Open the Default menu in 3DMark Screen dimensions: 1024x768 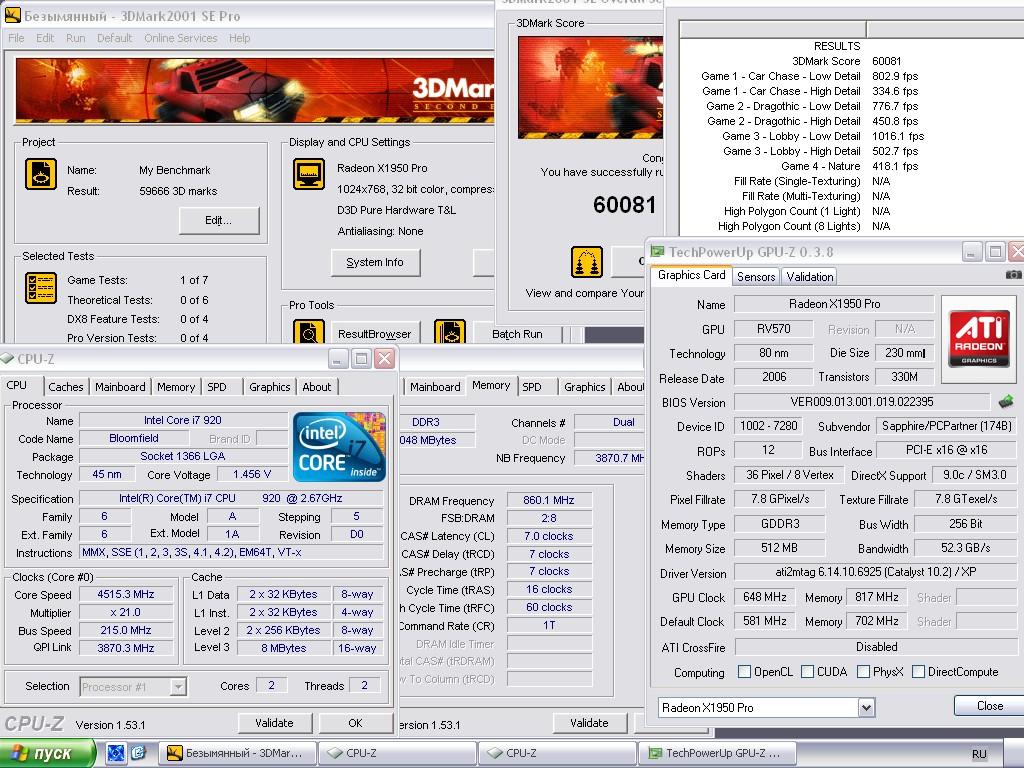[x=114, y=38]
